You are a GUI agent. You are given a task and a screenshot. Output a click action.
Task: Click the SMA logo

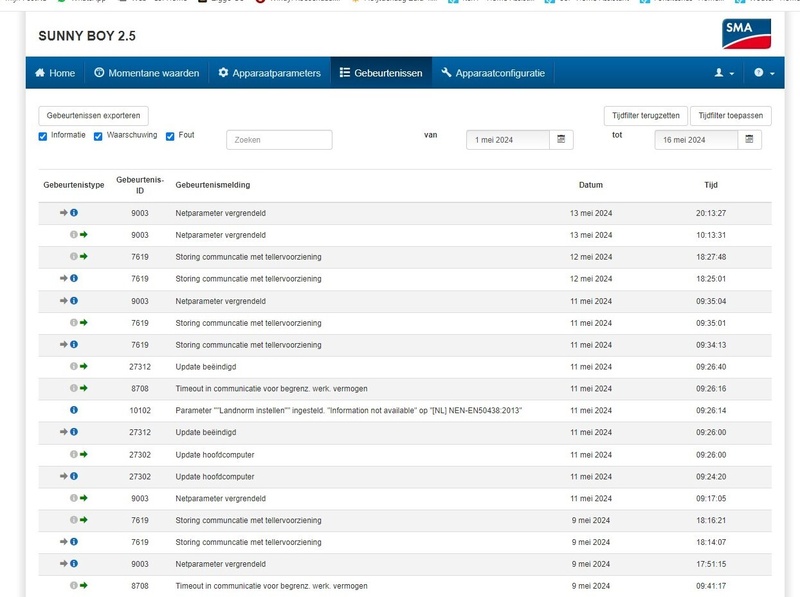coord(746,34)
